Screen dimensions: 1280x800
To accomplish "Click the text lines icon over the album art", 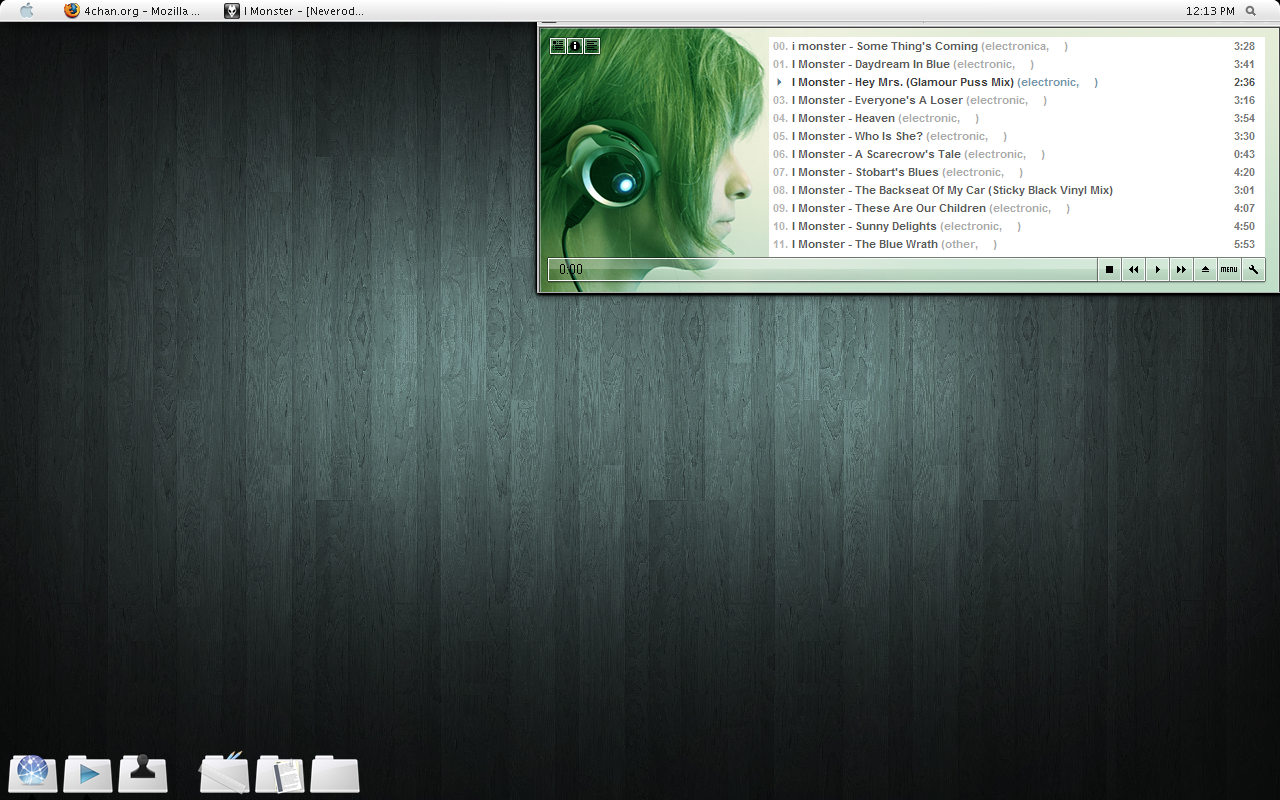I will [592, 46].
